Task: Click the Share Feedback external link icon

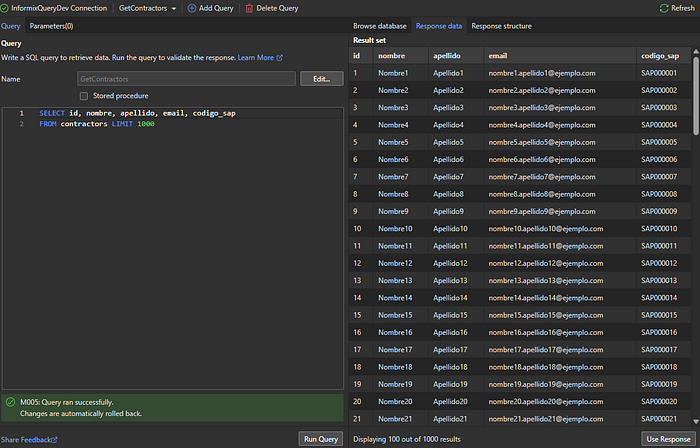Action: pyautogui.click(x=54, y=439)
